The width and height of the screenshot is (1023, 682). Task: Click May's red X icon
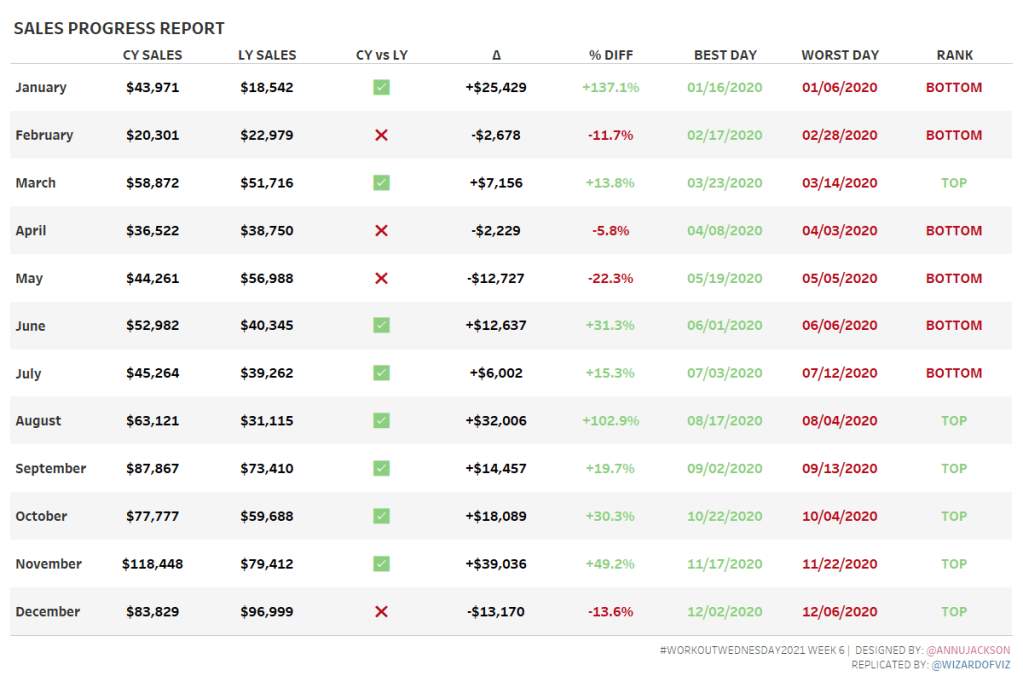381,278
